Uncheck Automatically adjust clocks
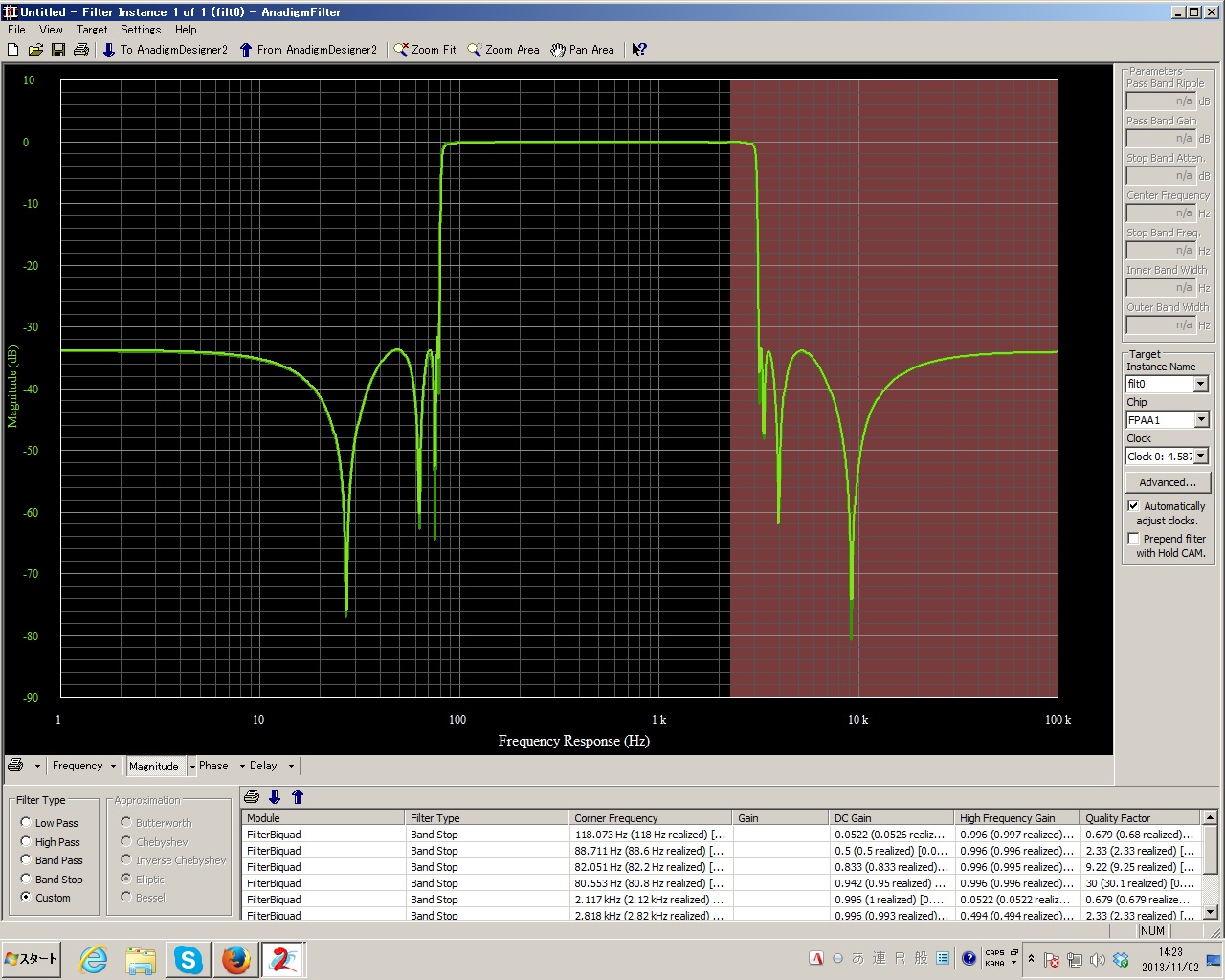 1133,506
